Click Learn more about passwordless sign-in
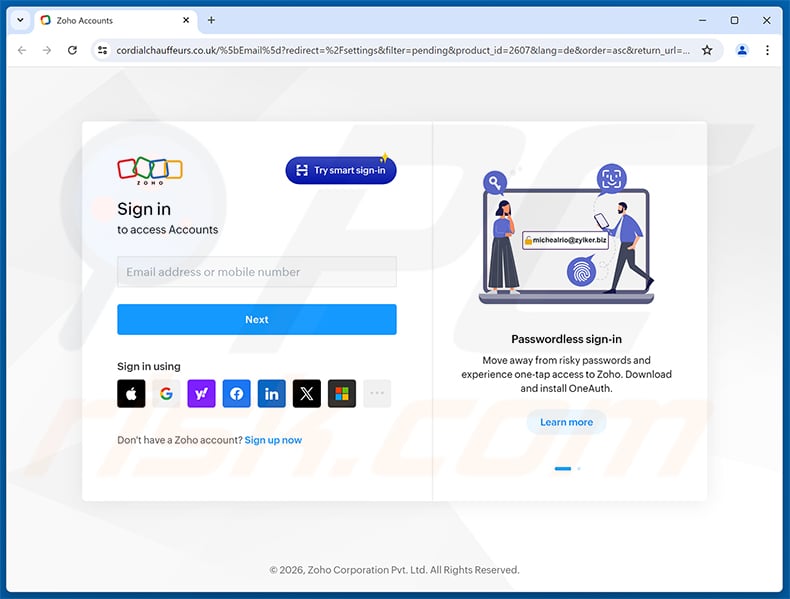The width and height of the screenshot is (790, 599). pyautogui.click(x=566, y=422)
